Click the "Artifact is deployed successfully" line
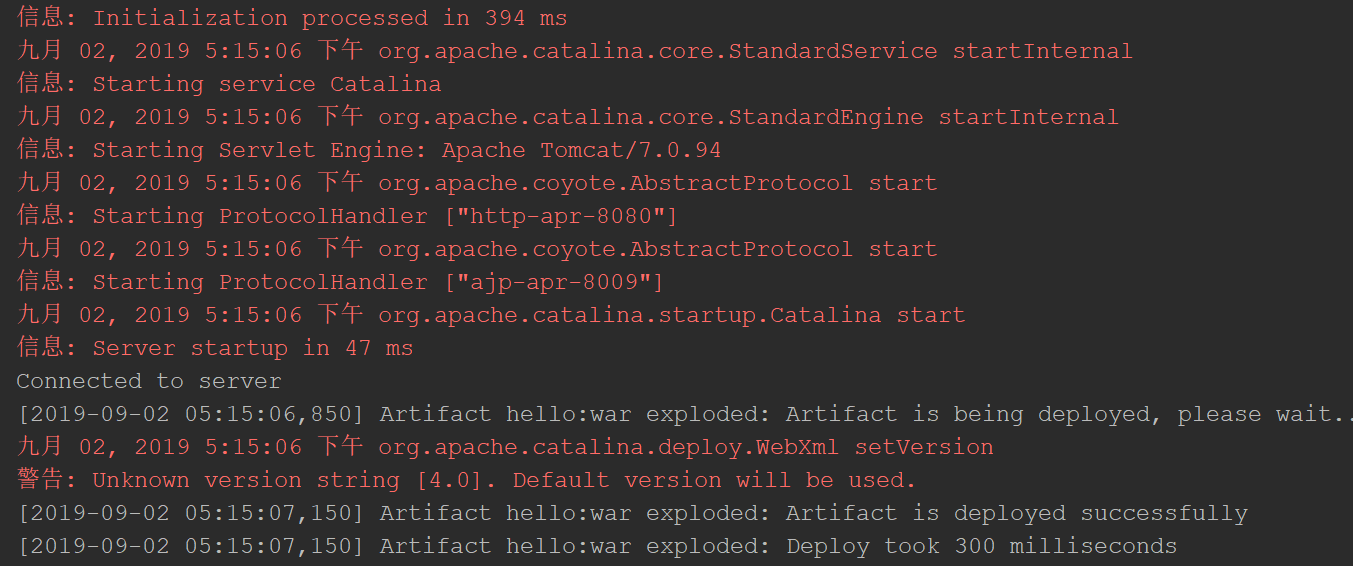This screenshot has width=1353, height=566. point(632,513)
